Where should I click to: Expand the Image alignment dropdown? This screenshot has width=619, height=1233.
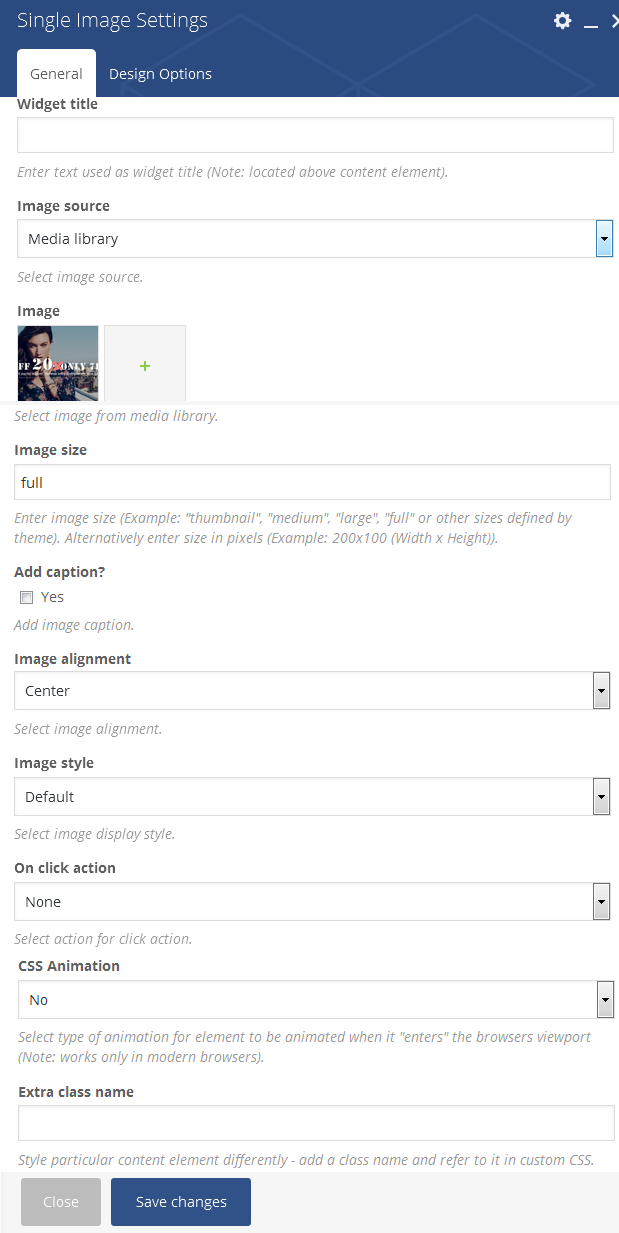click(312, 691)
